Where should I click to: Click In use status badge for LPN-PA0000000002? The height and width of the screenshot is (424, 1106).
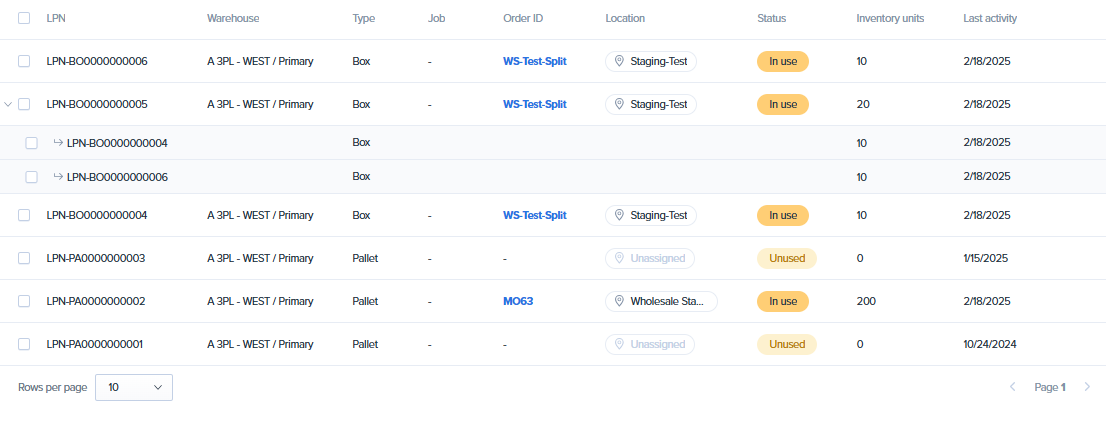point(782,301)
